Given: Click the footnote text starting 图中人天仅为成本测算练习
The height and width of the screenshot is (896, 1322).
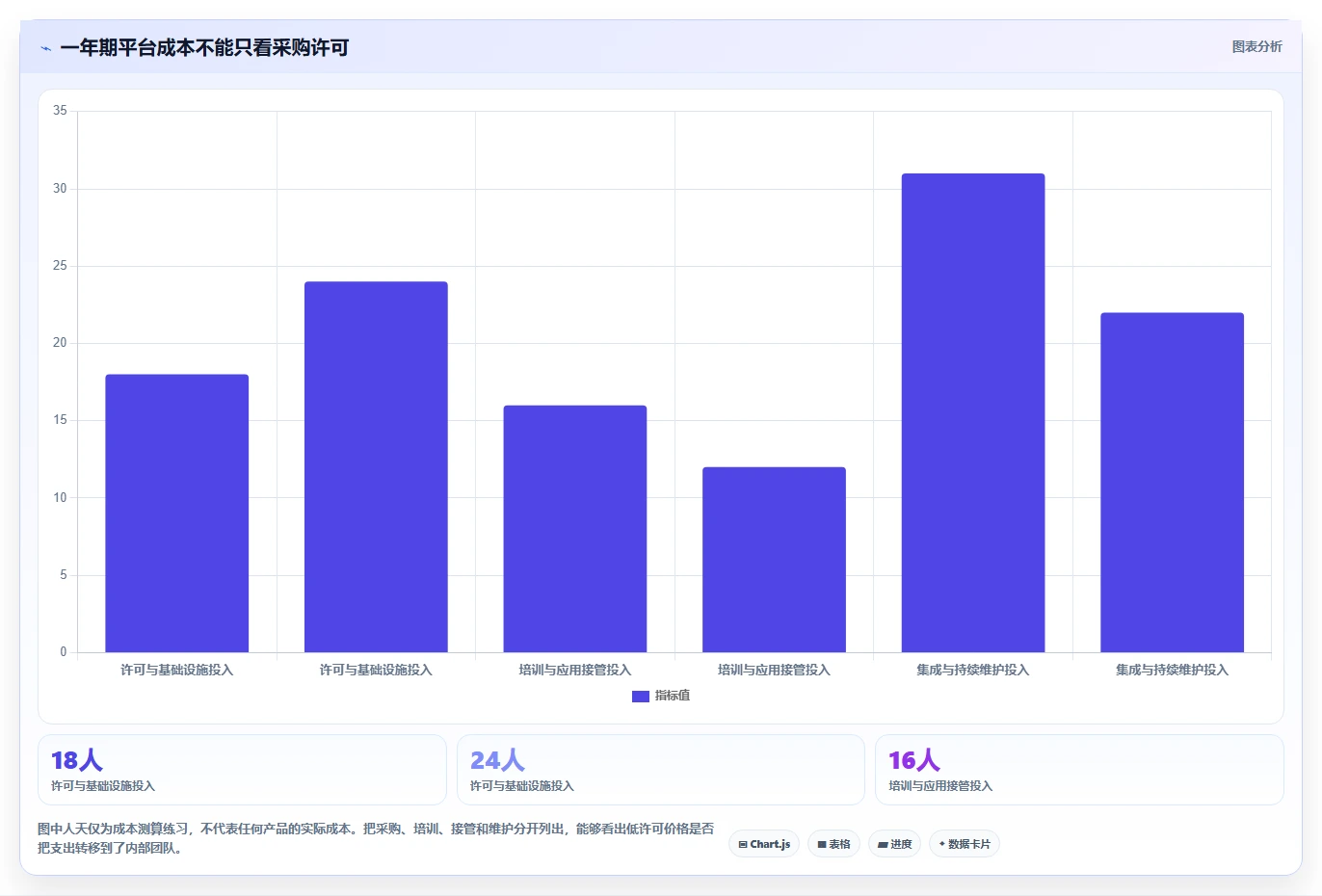Looking at the screenshot, I should (376, 838).
